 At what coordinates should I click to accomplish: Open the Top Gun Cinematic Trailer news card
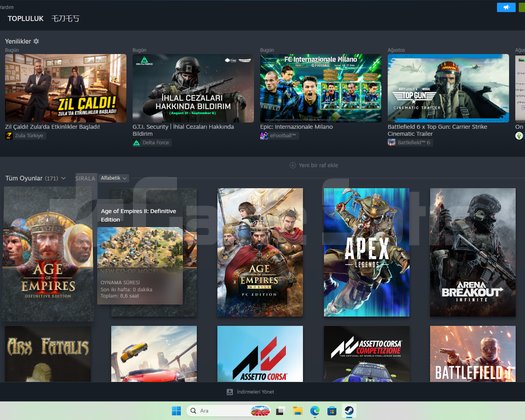[x=448, y=88]
